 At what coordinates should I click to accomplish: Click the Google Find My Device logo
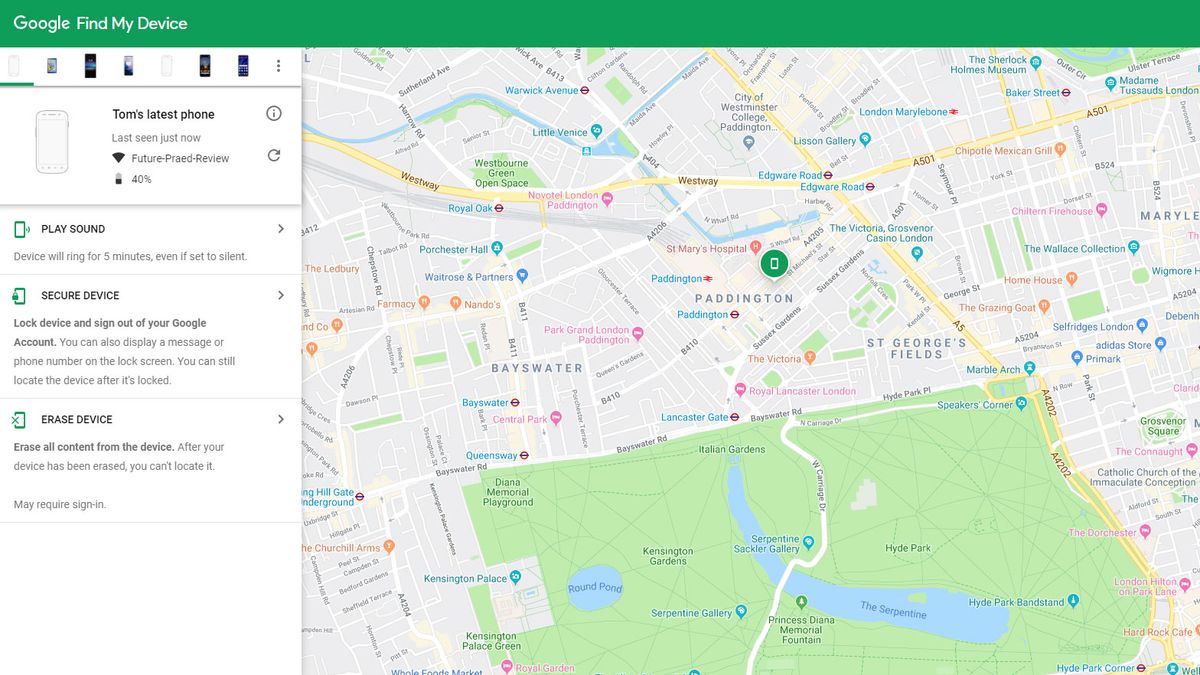[99, 22]
